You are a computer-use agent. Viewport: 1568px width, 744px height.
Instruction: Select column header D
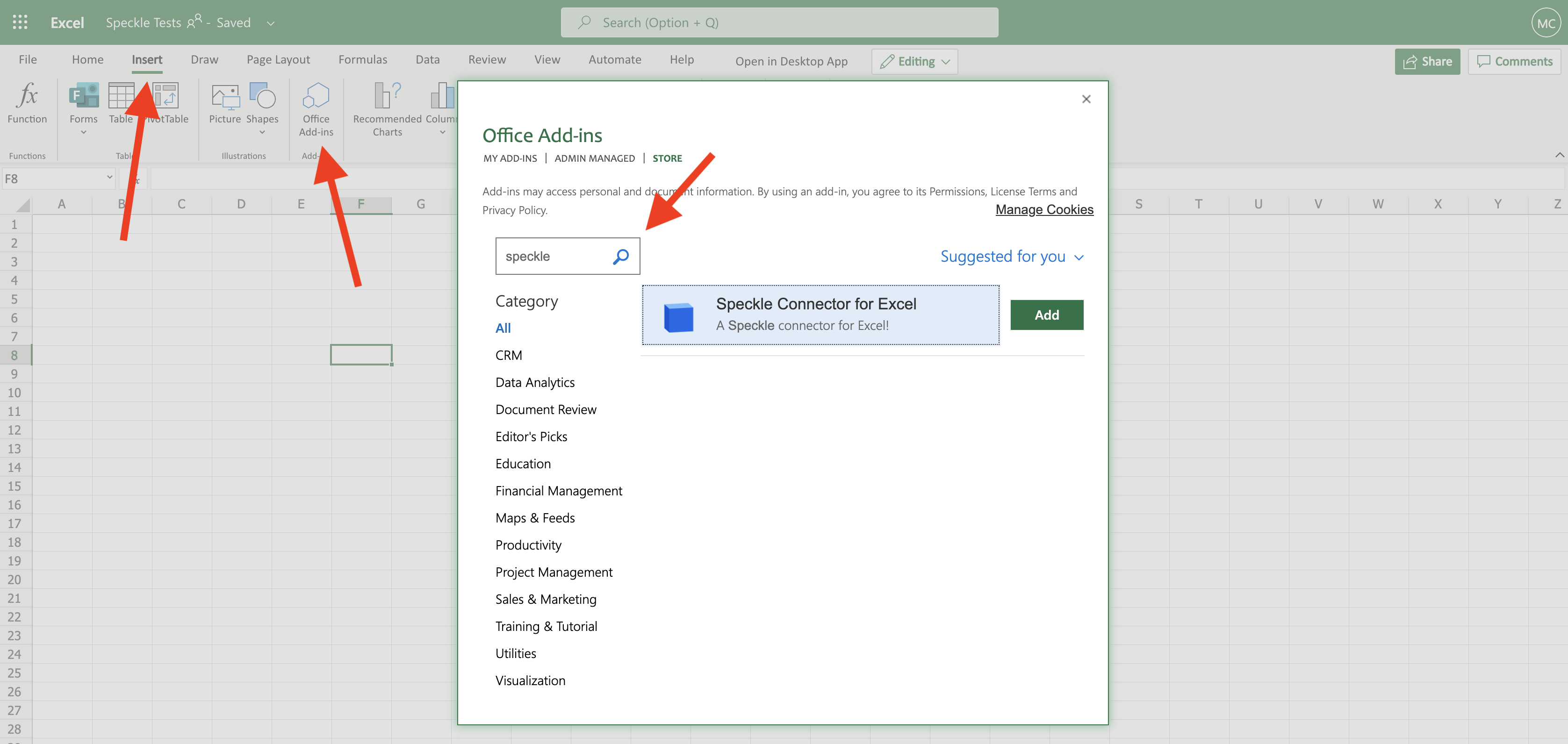241,204
